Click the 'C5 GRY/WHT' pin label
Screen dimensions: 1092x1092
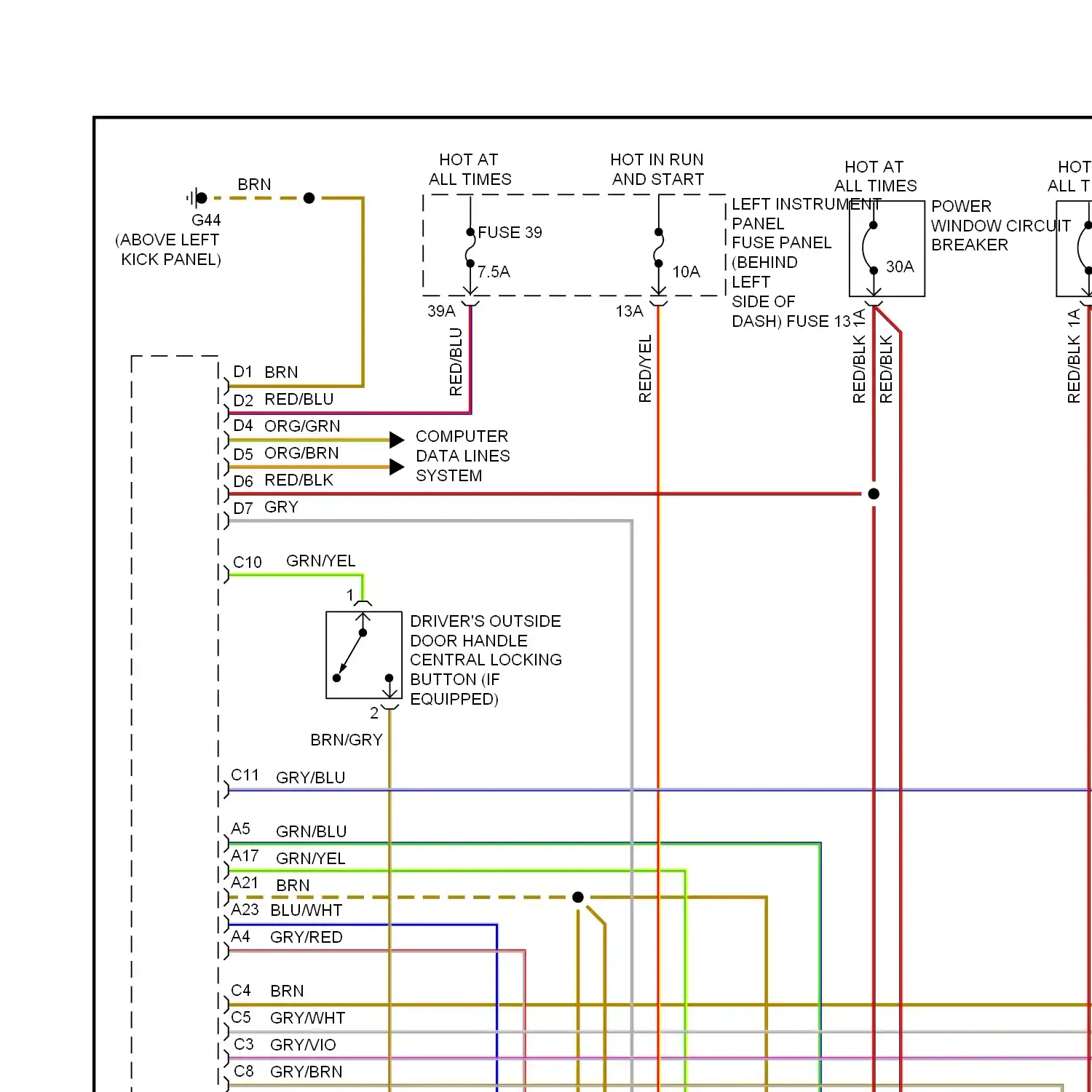coord(288,1018)
